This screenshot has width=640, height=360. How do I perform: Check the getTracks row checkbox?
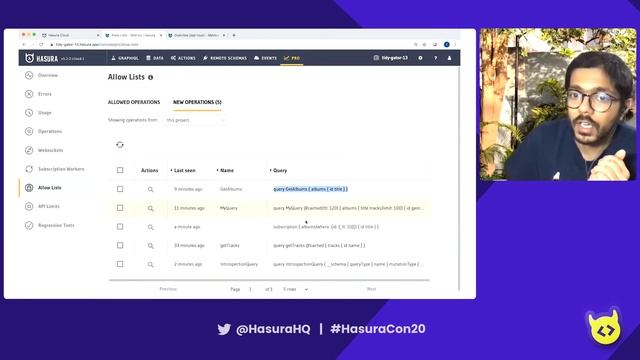coord(120,245)
